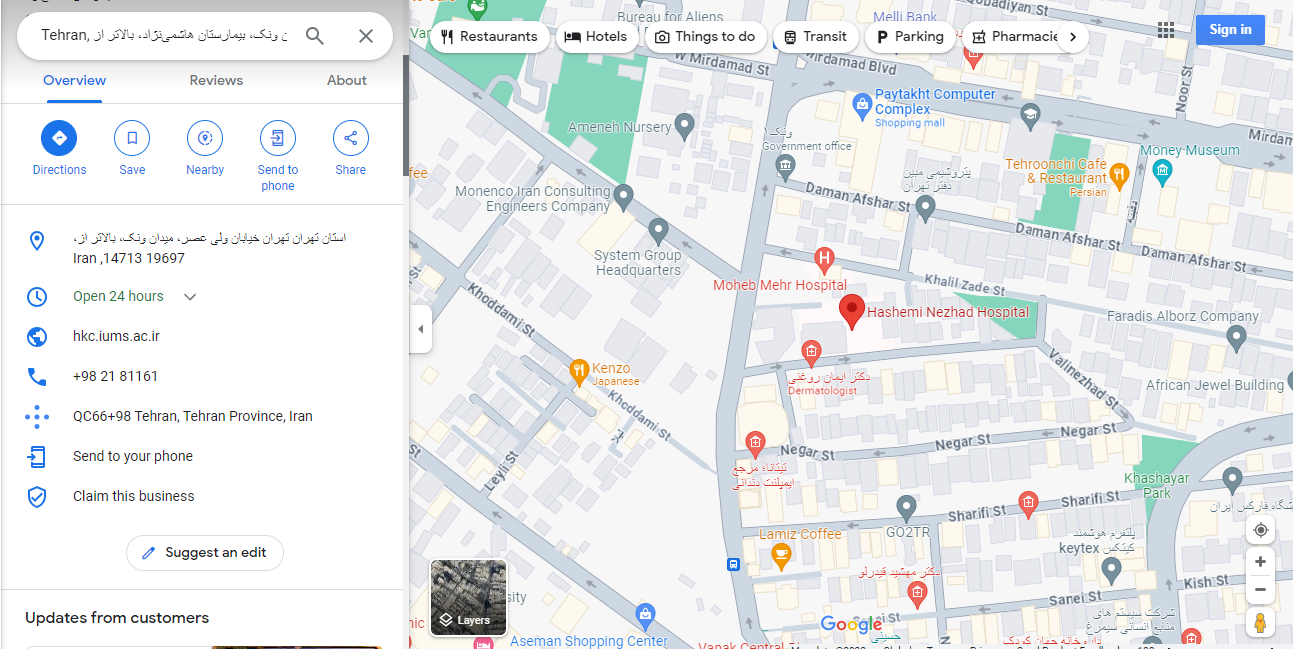This screenshot has width=1293, height=649.
Task: Clear the search box with X
Action: 366,36
